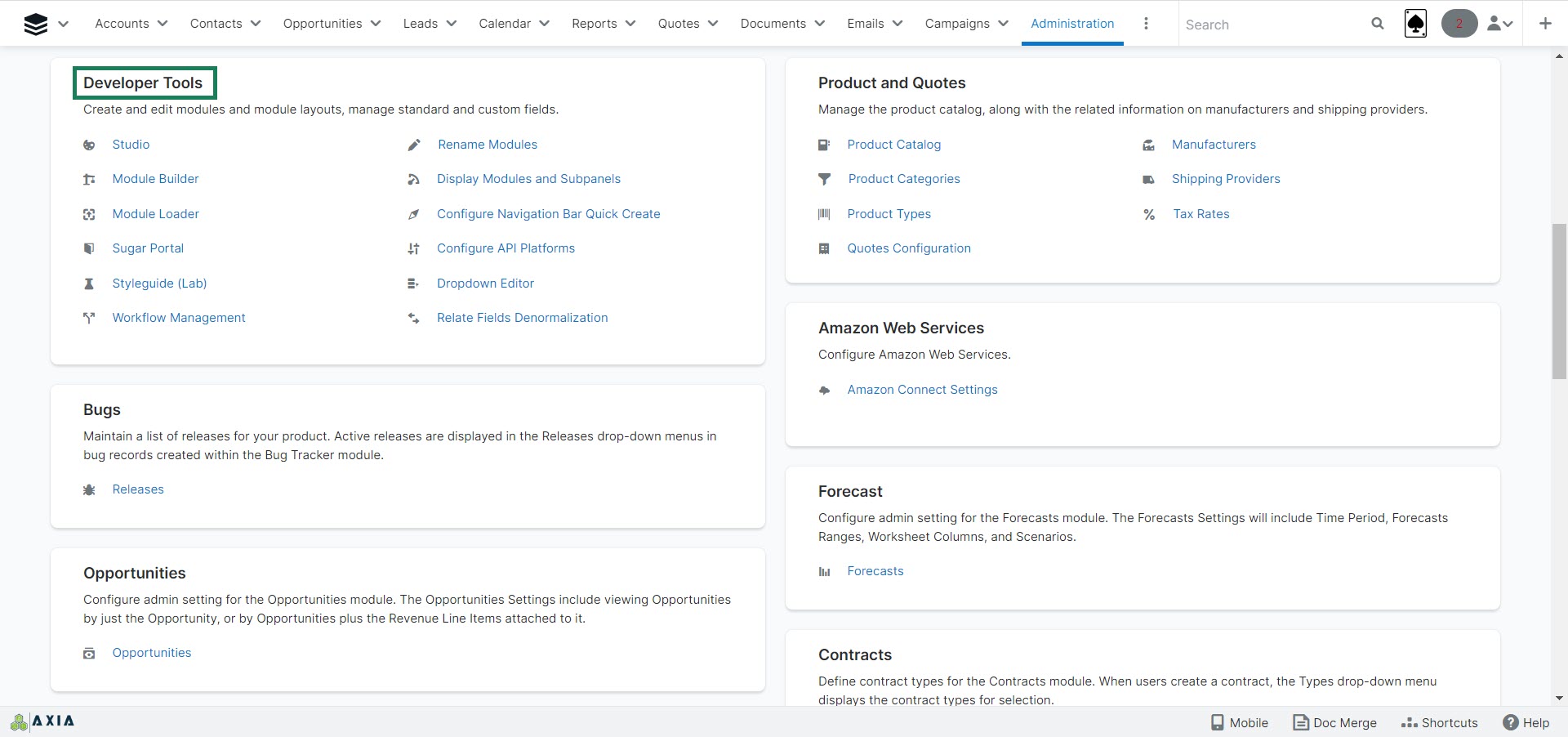
Task: Expand the Campaigns dropdown arrow
Action: click(x=1003, y=24)
